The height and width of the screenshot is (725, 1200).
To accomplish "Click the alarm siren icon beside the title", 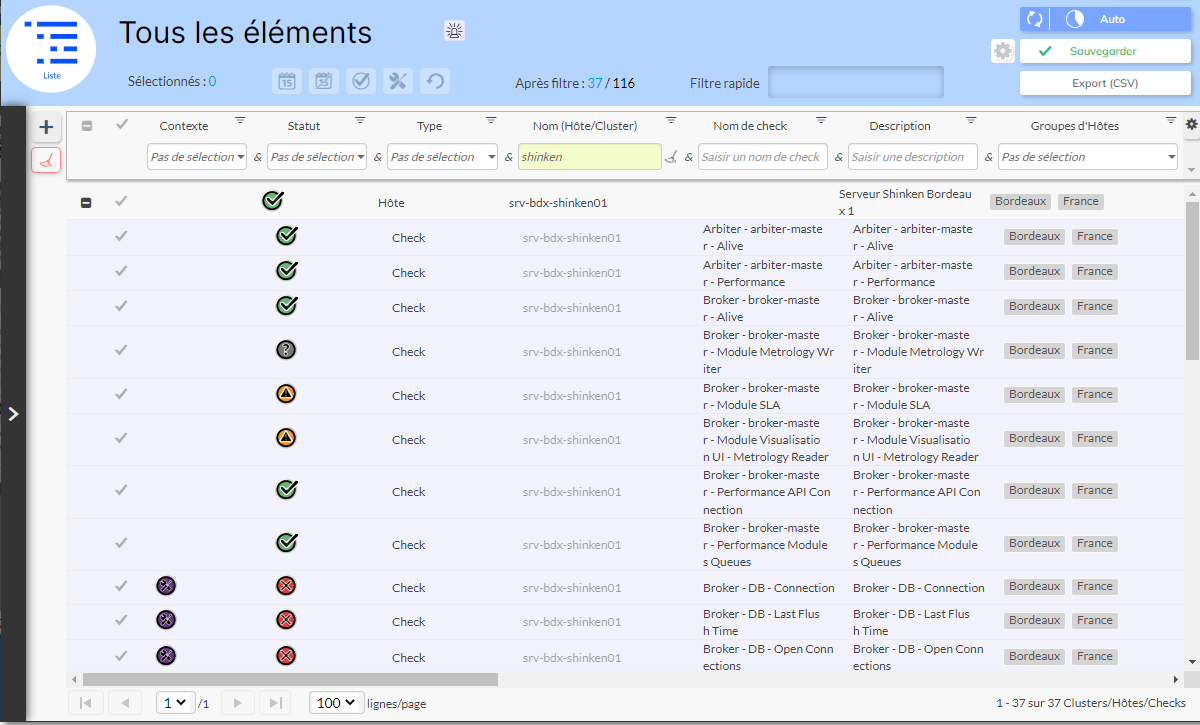I will (455, 31).
